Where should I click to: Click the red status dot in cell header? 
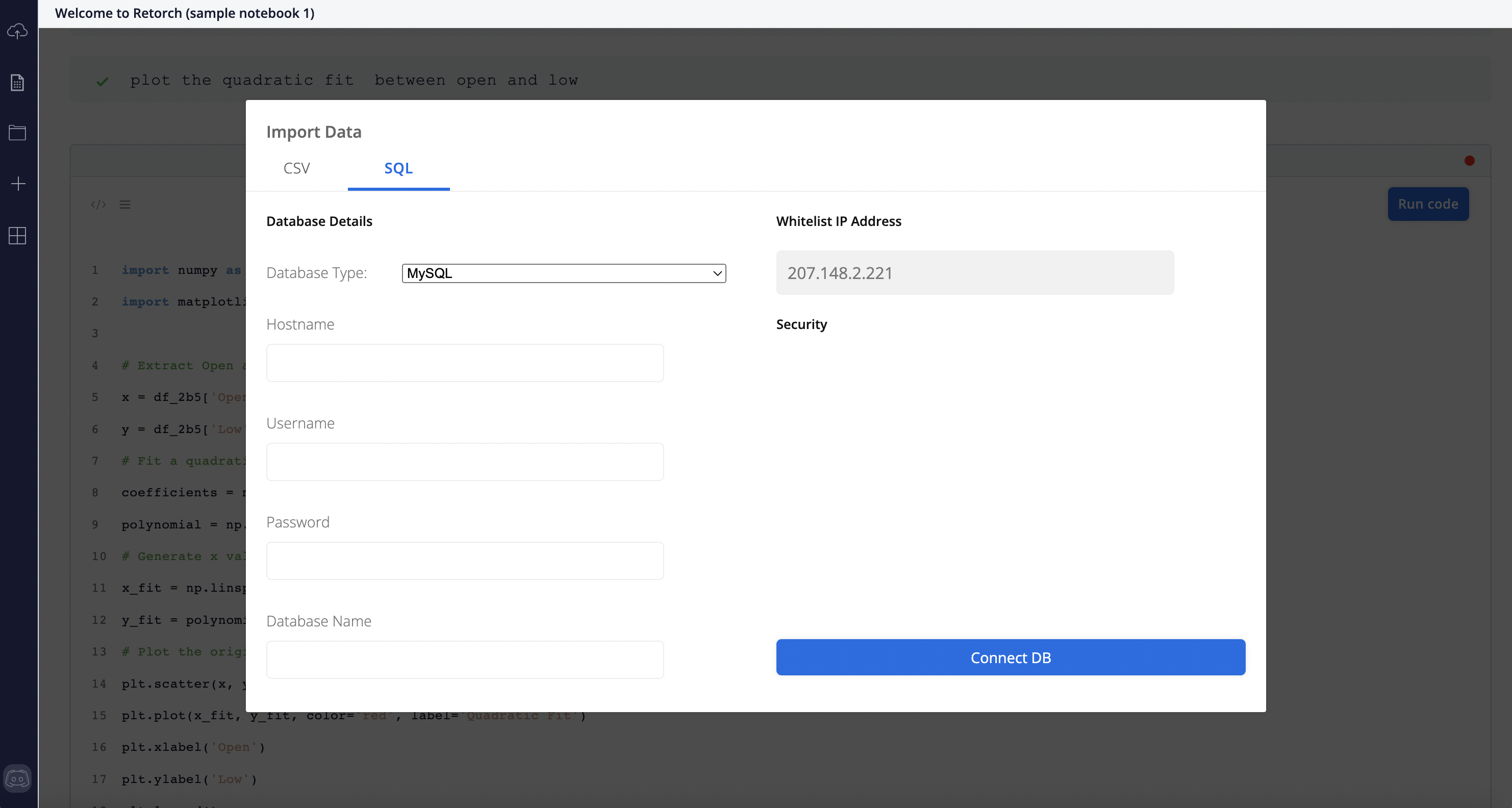pos(1469,160)
